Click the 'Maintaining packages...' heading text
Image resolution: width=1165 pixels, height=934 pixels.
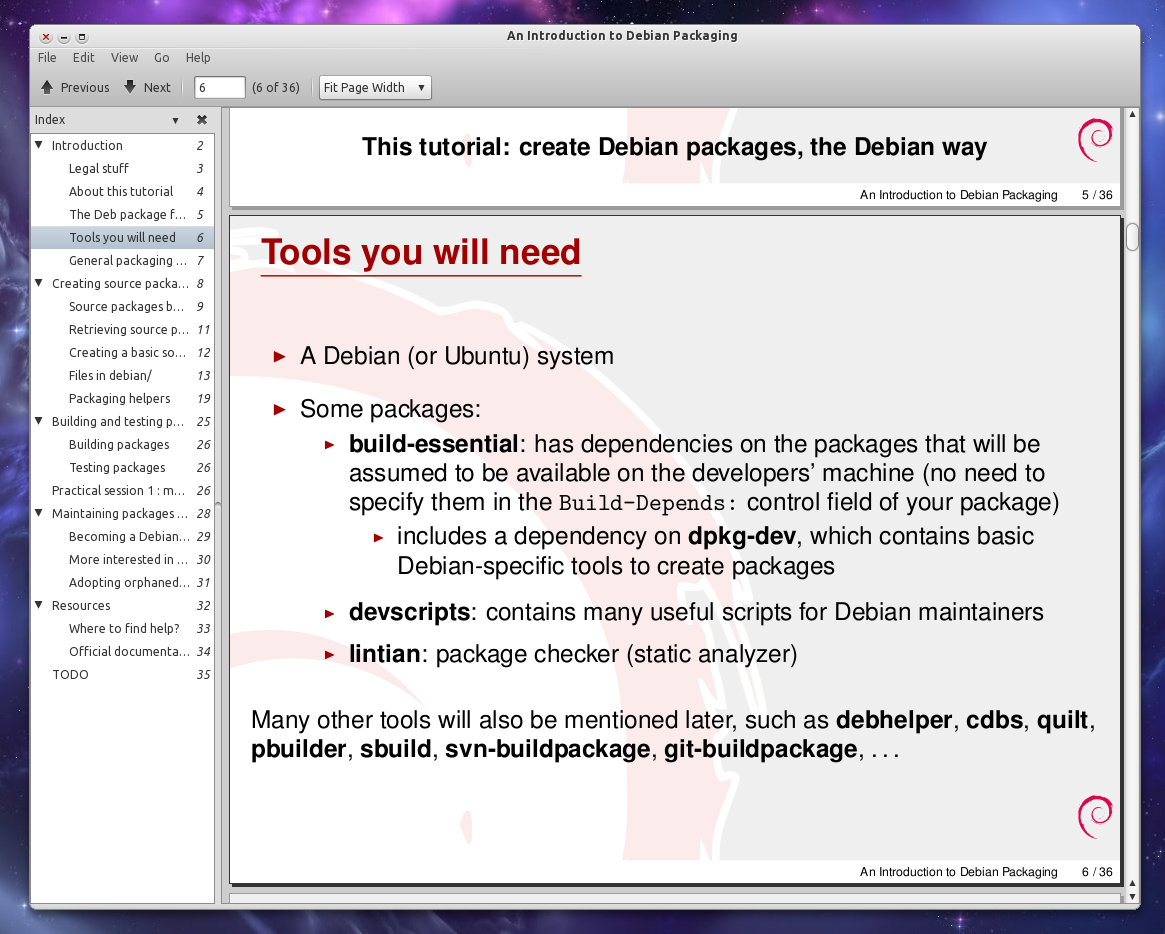pos(120,513)
